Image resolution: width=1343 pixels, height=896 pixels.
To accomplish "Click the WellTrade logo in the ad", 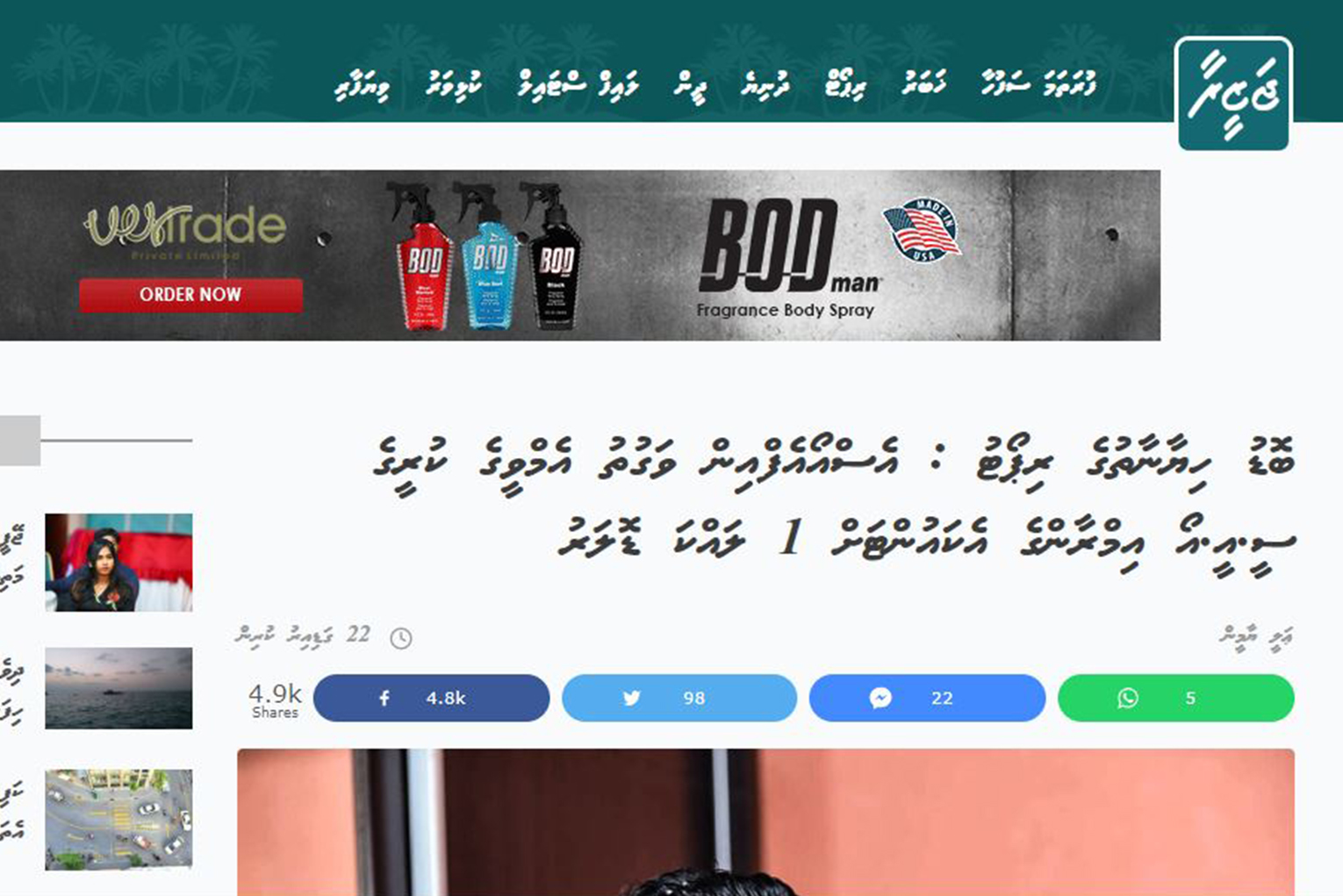I will (x=185, y=230).
